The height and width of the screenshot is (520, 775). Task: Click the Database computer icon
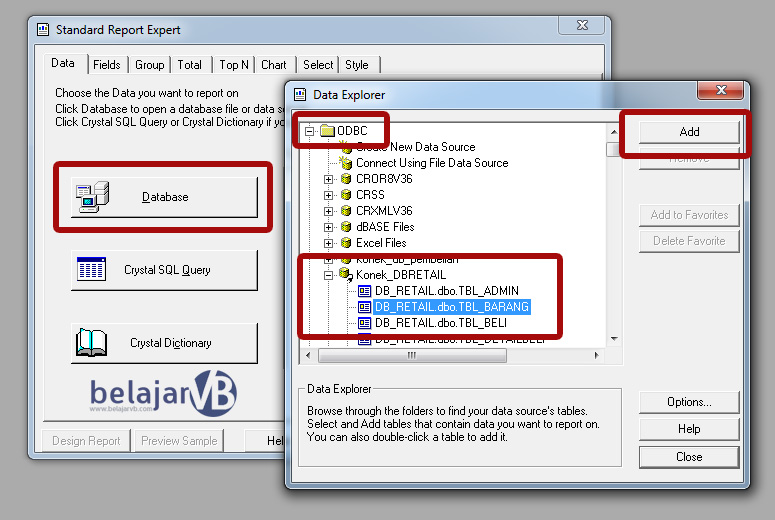click(92, 197)
